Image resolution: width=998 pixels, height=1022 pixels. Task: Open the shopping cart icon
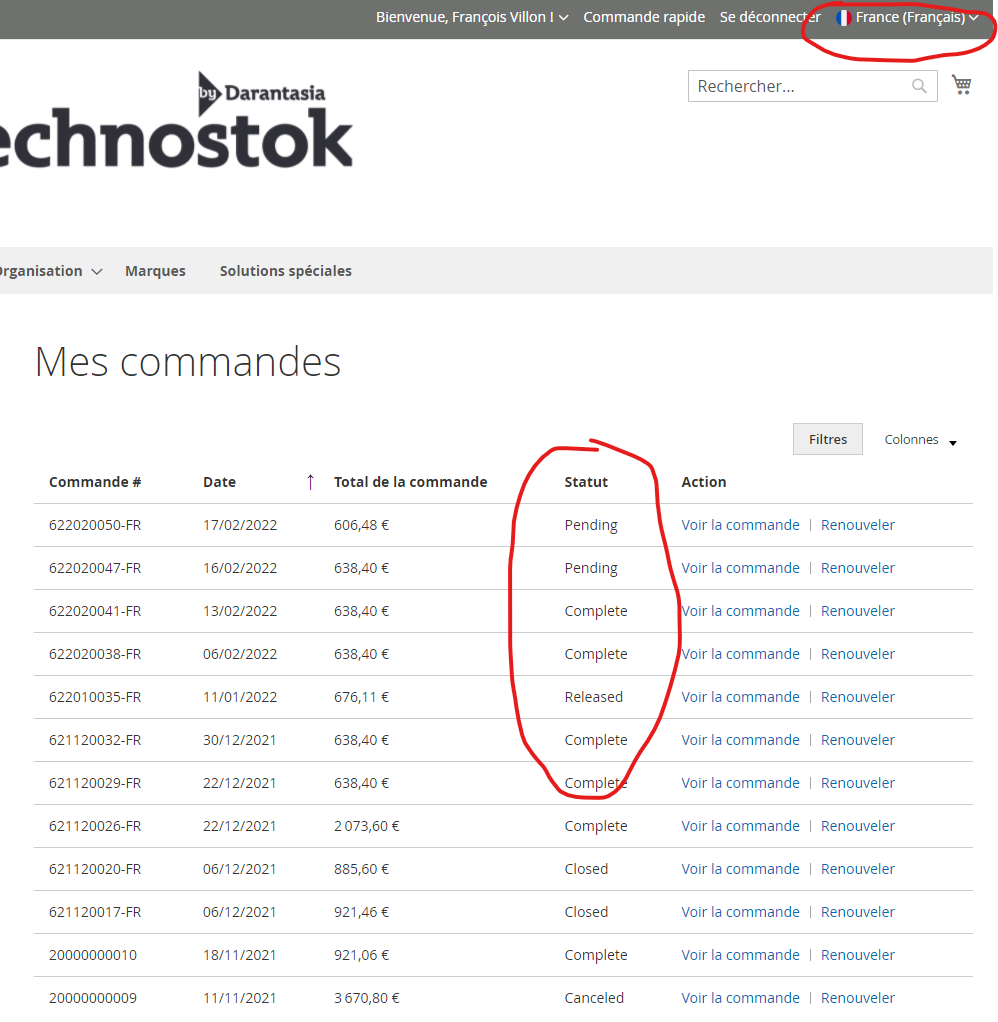tap(961, 85)
